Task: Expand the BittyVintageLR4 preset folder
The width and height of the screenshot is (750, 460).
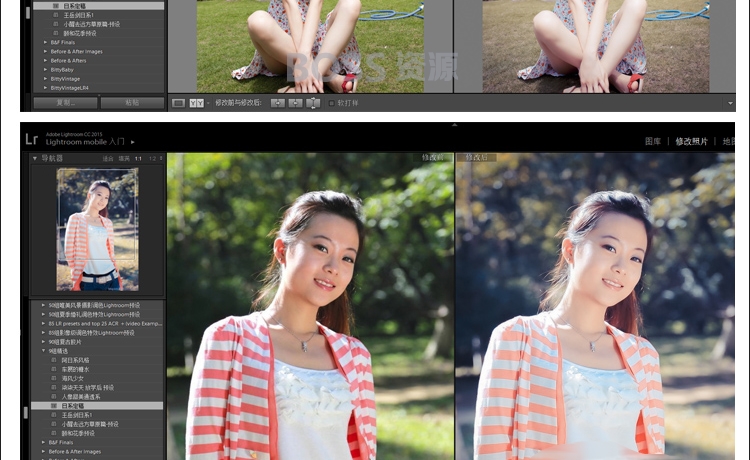Action: point(45,88)
